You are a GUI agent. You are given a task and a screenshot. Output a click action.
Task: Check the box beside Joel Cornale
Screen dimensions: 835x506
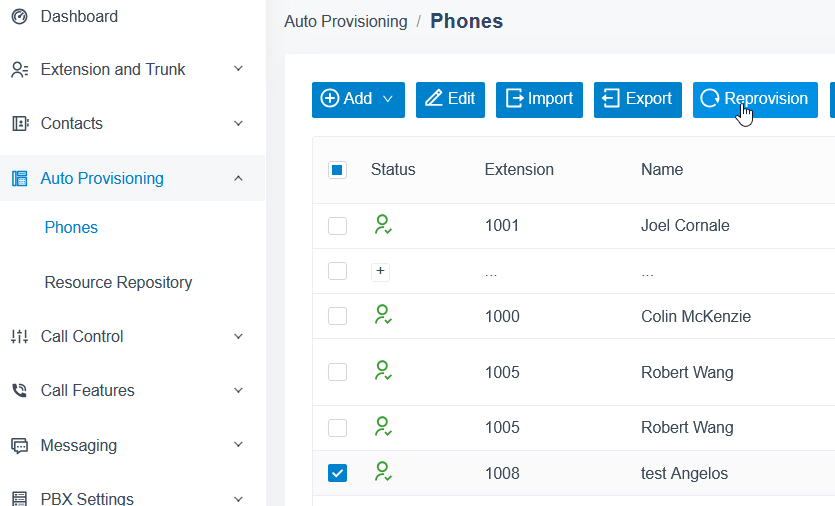(x=337, y=226)
